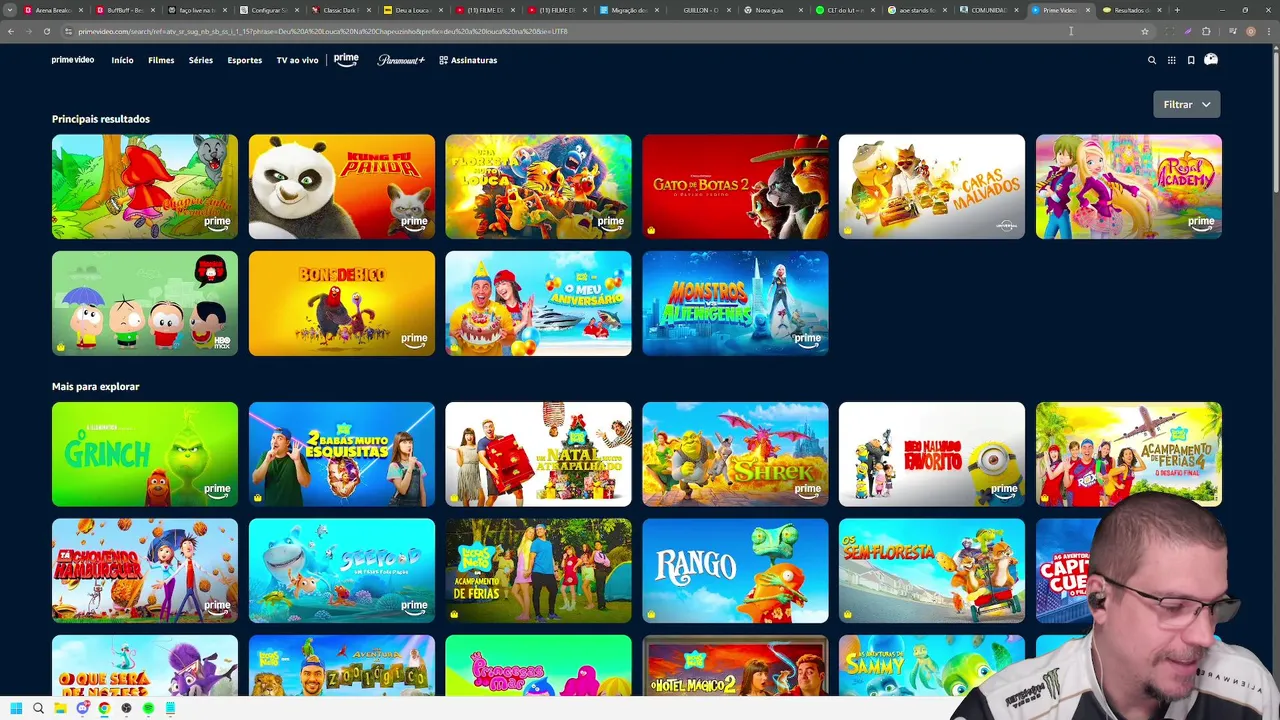This screenshot has height=720, width=1280.
Task: Open the Assinaturas link
Action: tap(468, 60)
